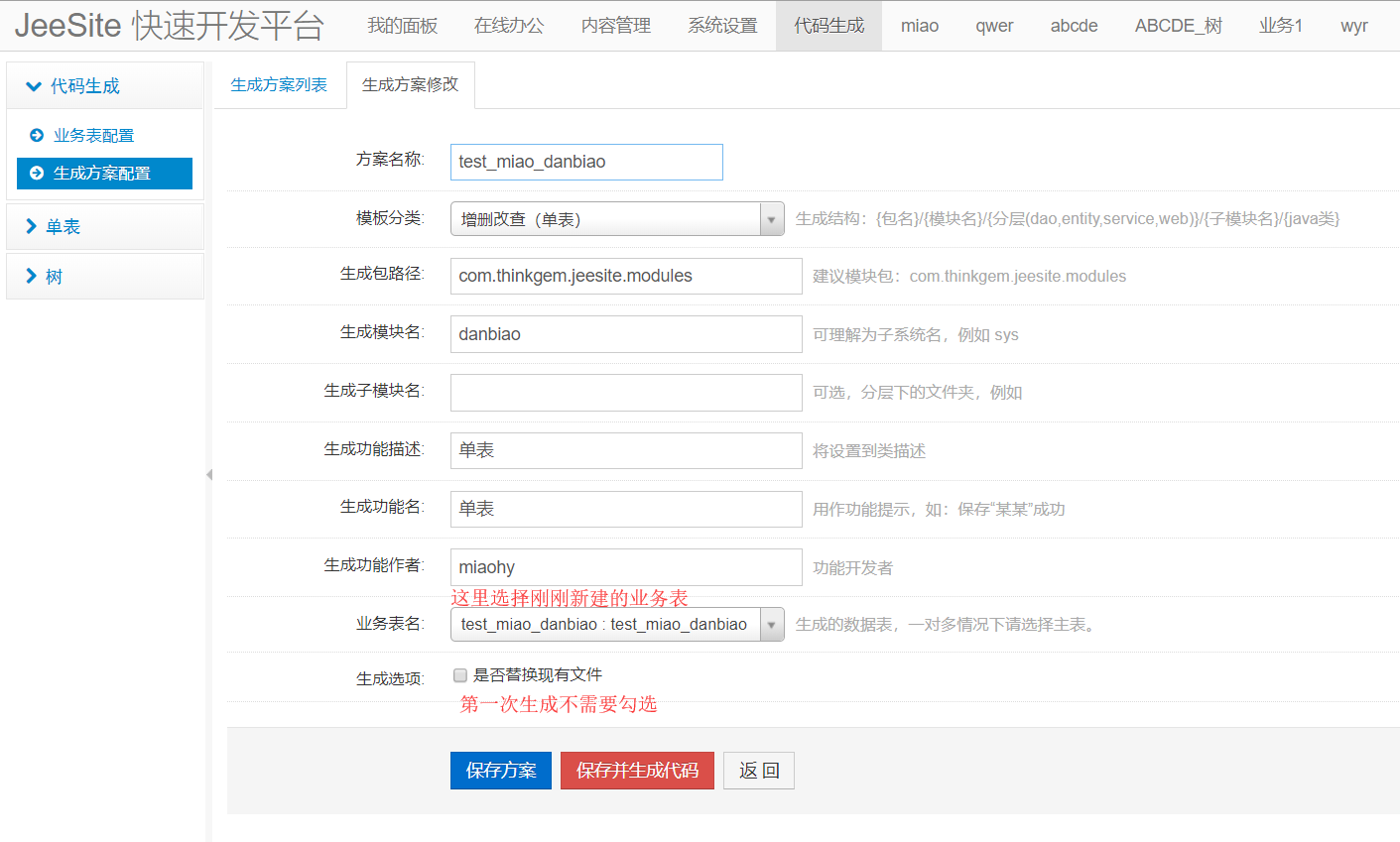Select the 代码生成 top menu
1400x842 pixels.
[x=829, y=26]
